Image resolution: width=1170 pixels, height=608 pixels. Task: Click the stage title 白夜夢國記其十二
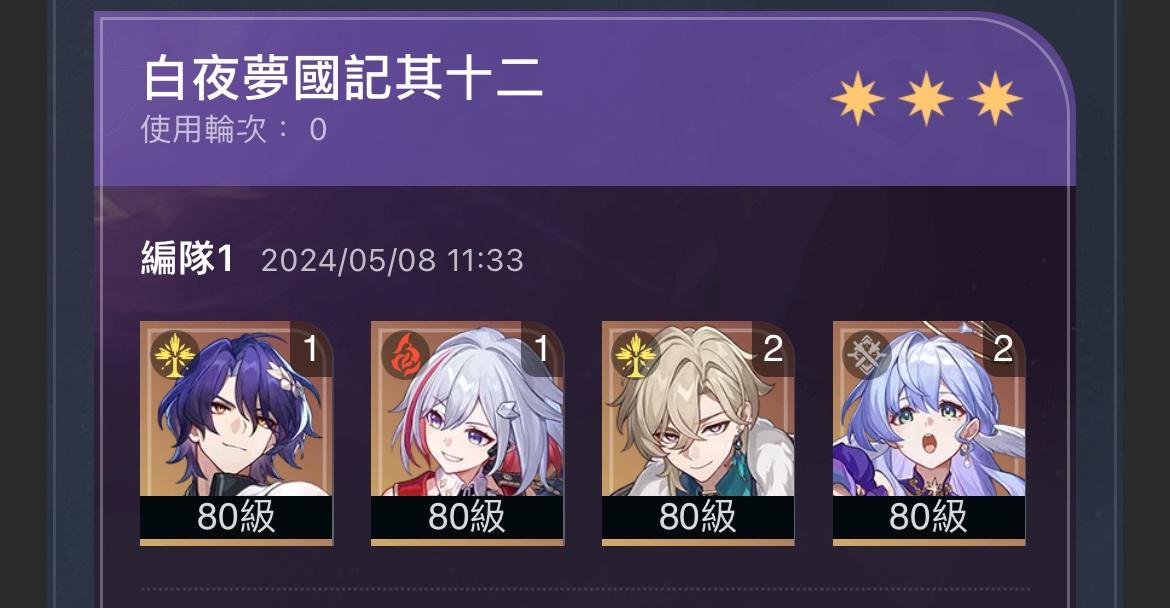pos(343,78)
